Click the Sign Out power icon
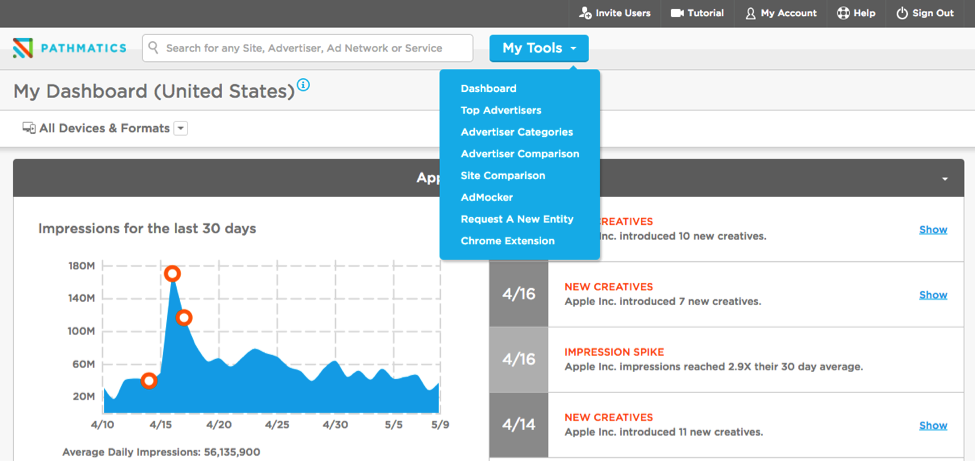The height and width of the screenshot is (461, 975). (x=902, y=13)
